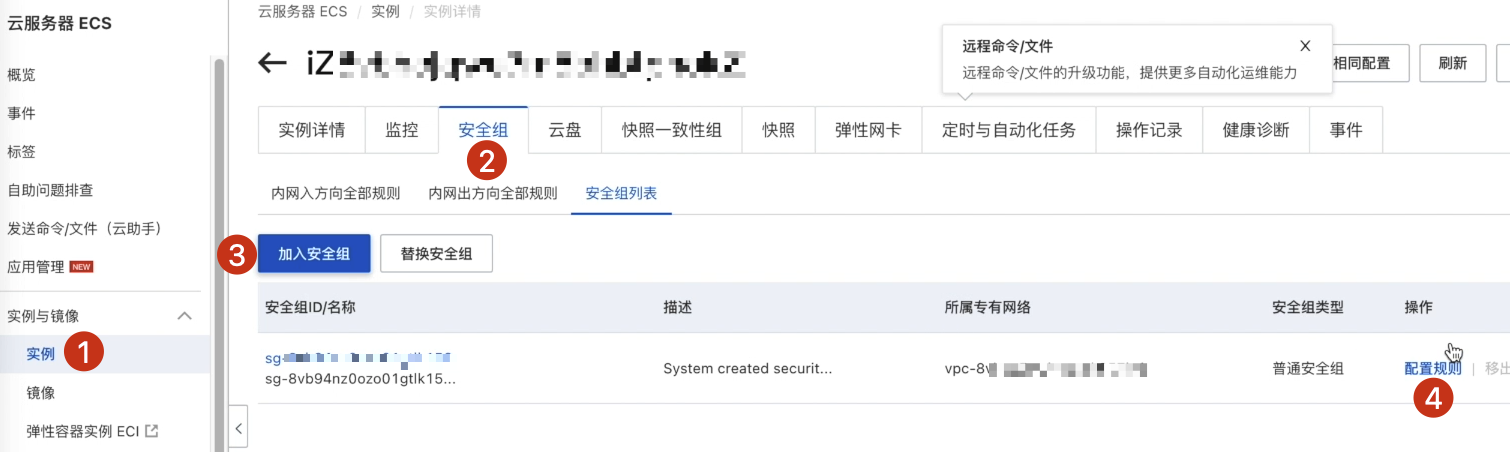Click the 'System created securit...' description
The image size is (1510, 452).
[748, 368]
